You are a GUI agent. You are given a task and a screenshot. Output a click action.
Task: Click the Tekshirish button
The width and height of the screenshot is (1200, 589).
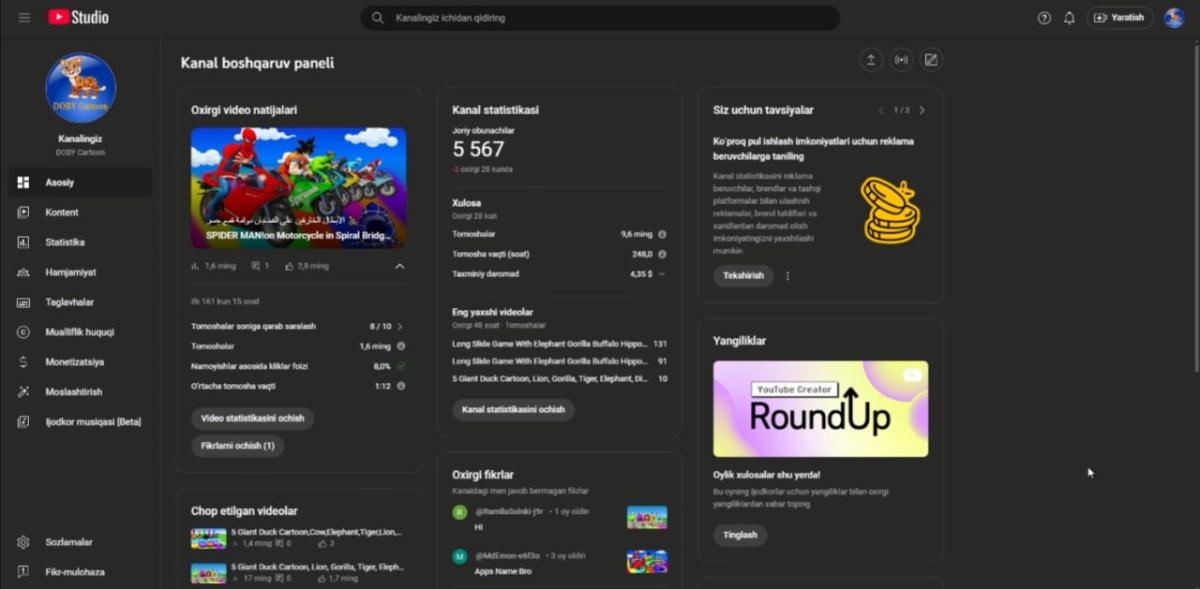[743, 276]
